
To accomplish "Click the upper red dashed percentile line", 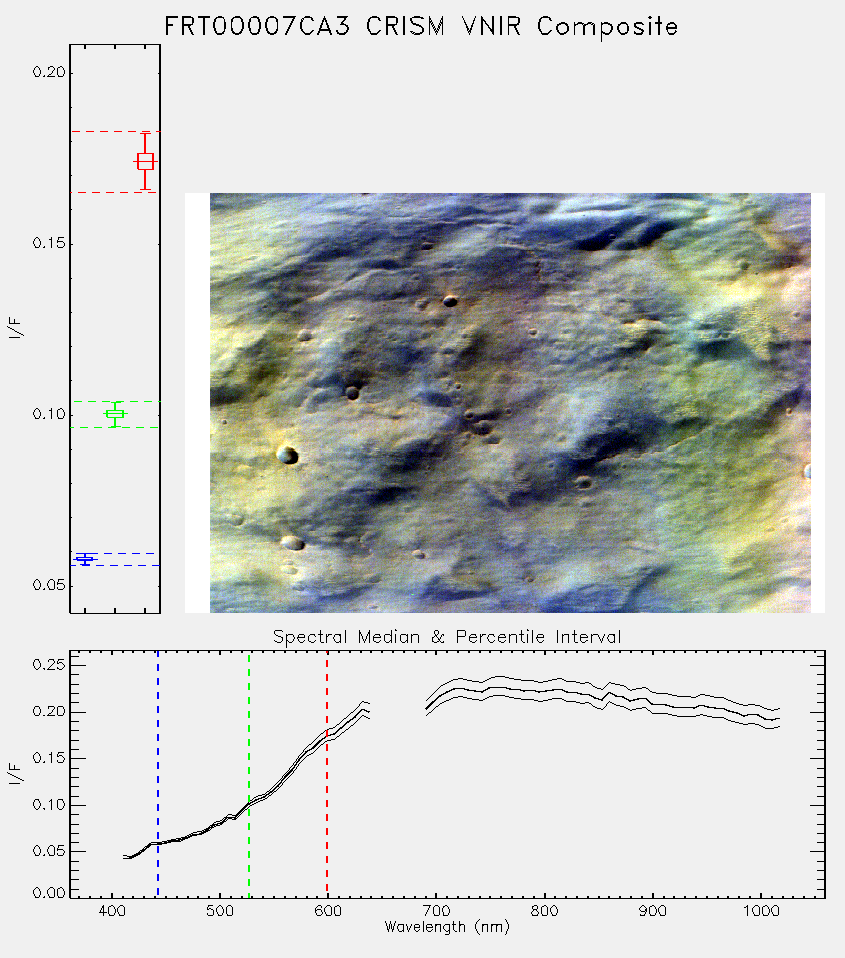I will [x=115, y=131].
